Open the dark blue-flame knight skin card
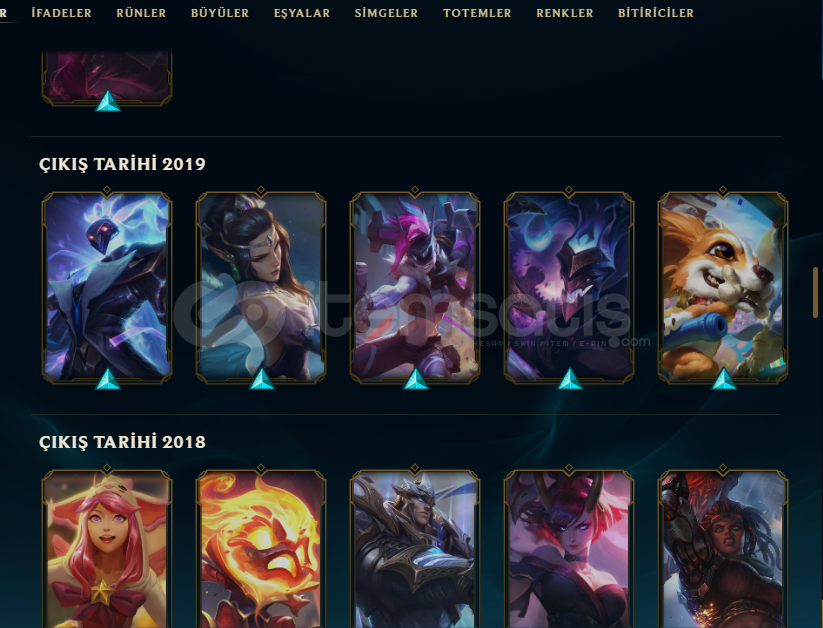The width and height of the screenshot is (823, 628). click(569, 287)
